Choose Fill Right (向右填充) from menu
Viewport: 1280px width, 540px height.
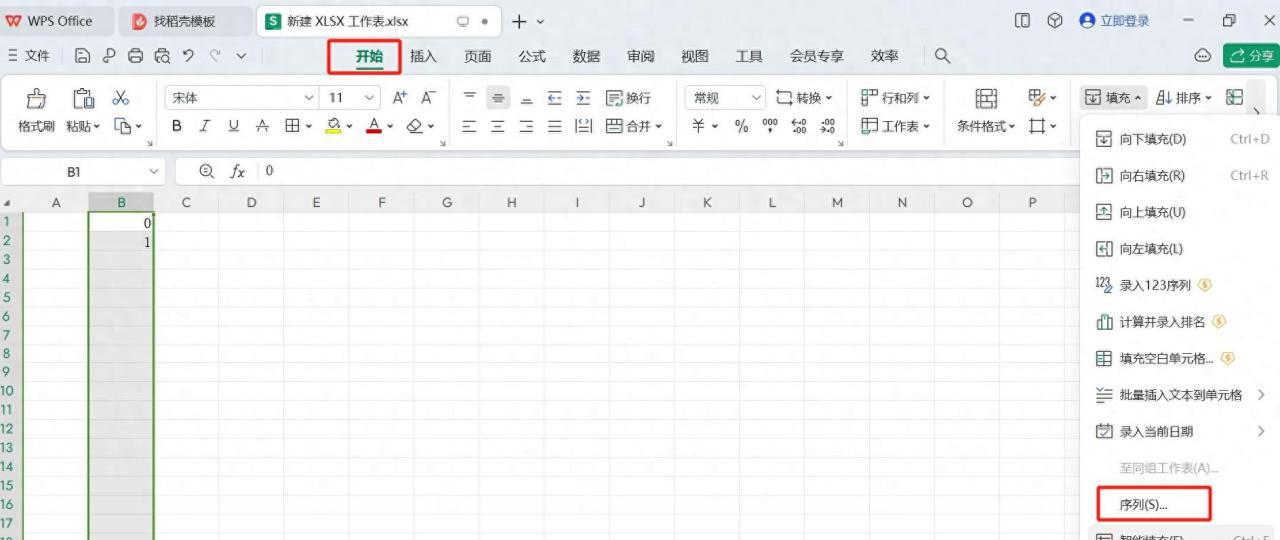(1182, 176)
